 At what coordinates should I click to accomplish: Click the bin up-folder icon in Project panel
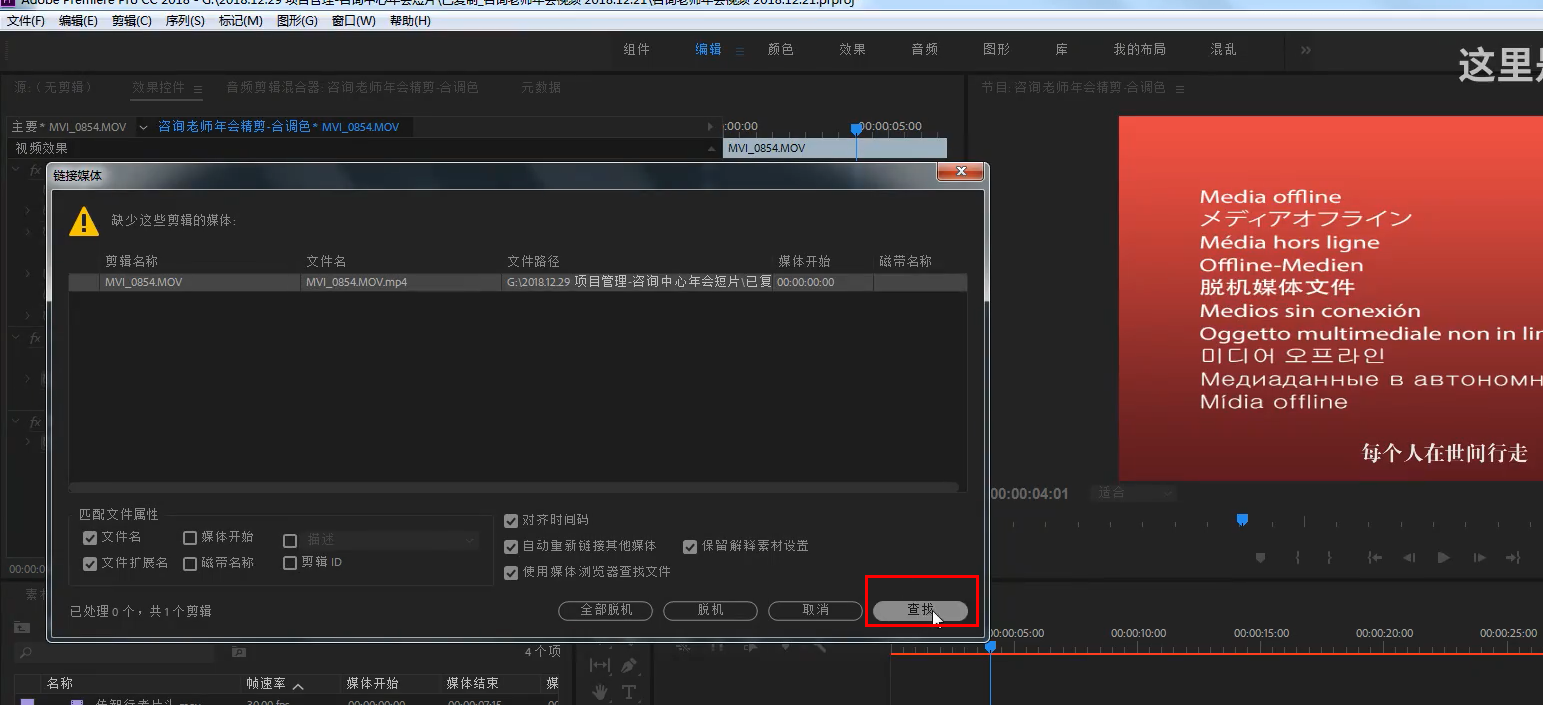pyautogui.click(x=21, y=627)
